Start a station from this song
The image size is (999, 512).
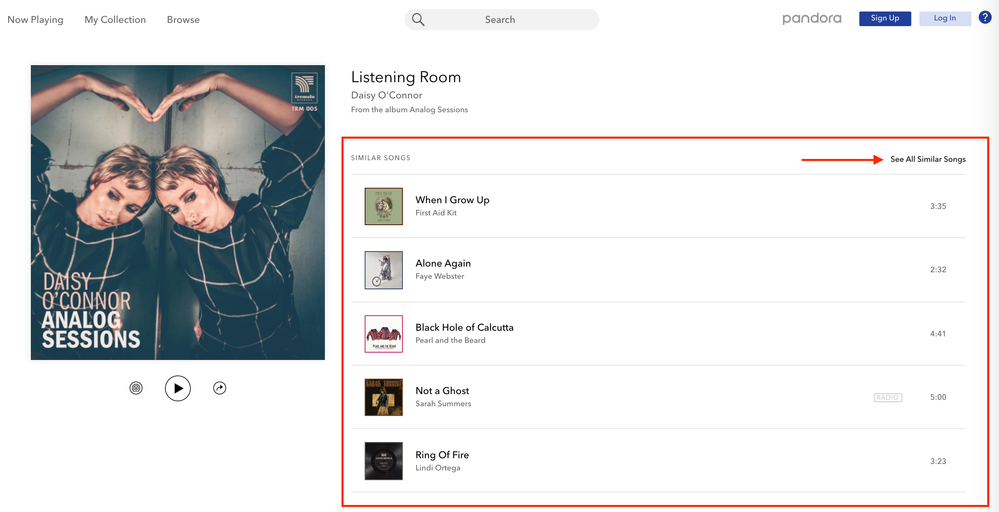click(x=136, y=388)
